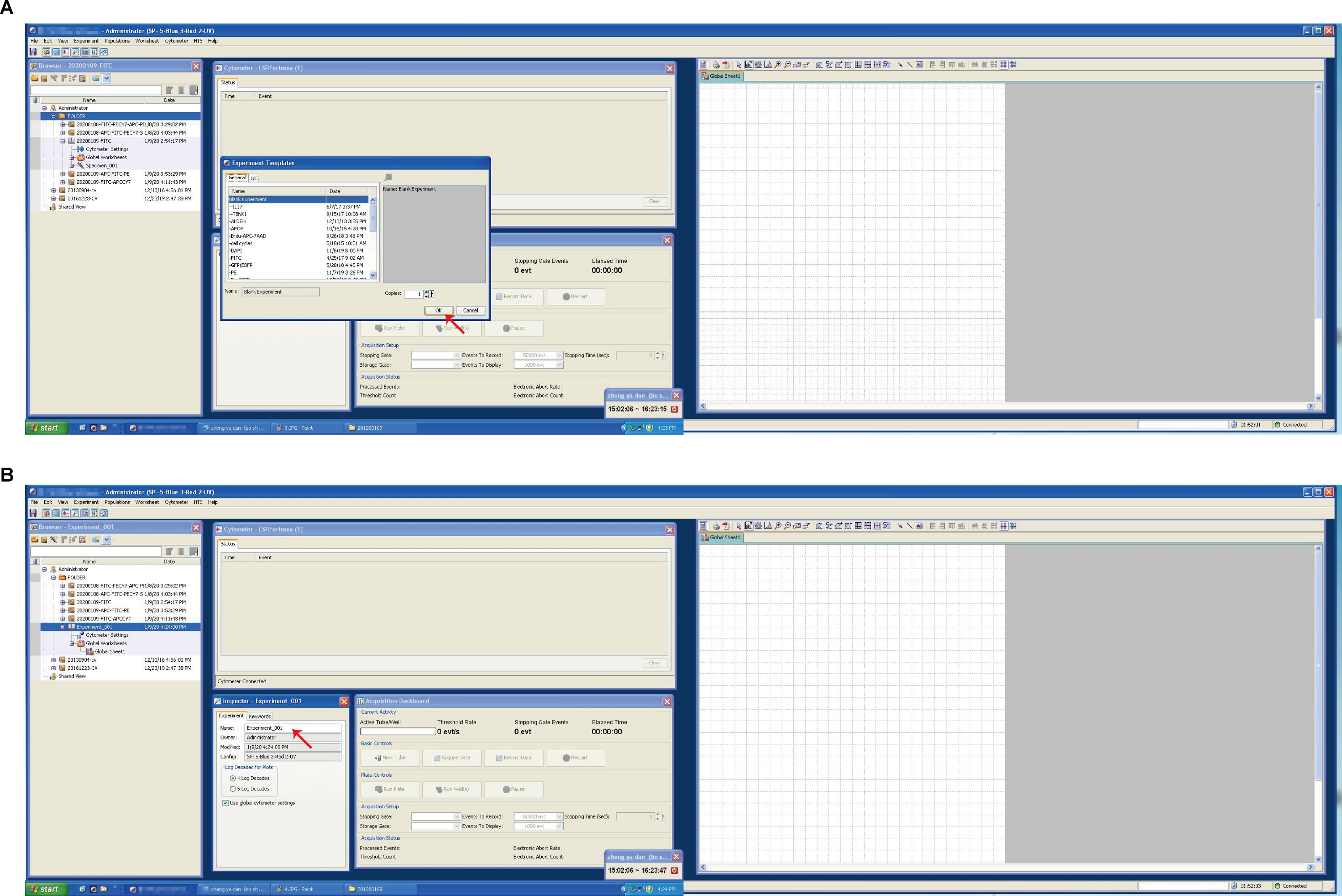The image size is (1342, 896).
Task: Select the zoom-in magnifier in lower worksheet toolbar
Action: [x=778, y=526]
